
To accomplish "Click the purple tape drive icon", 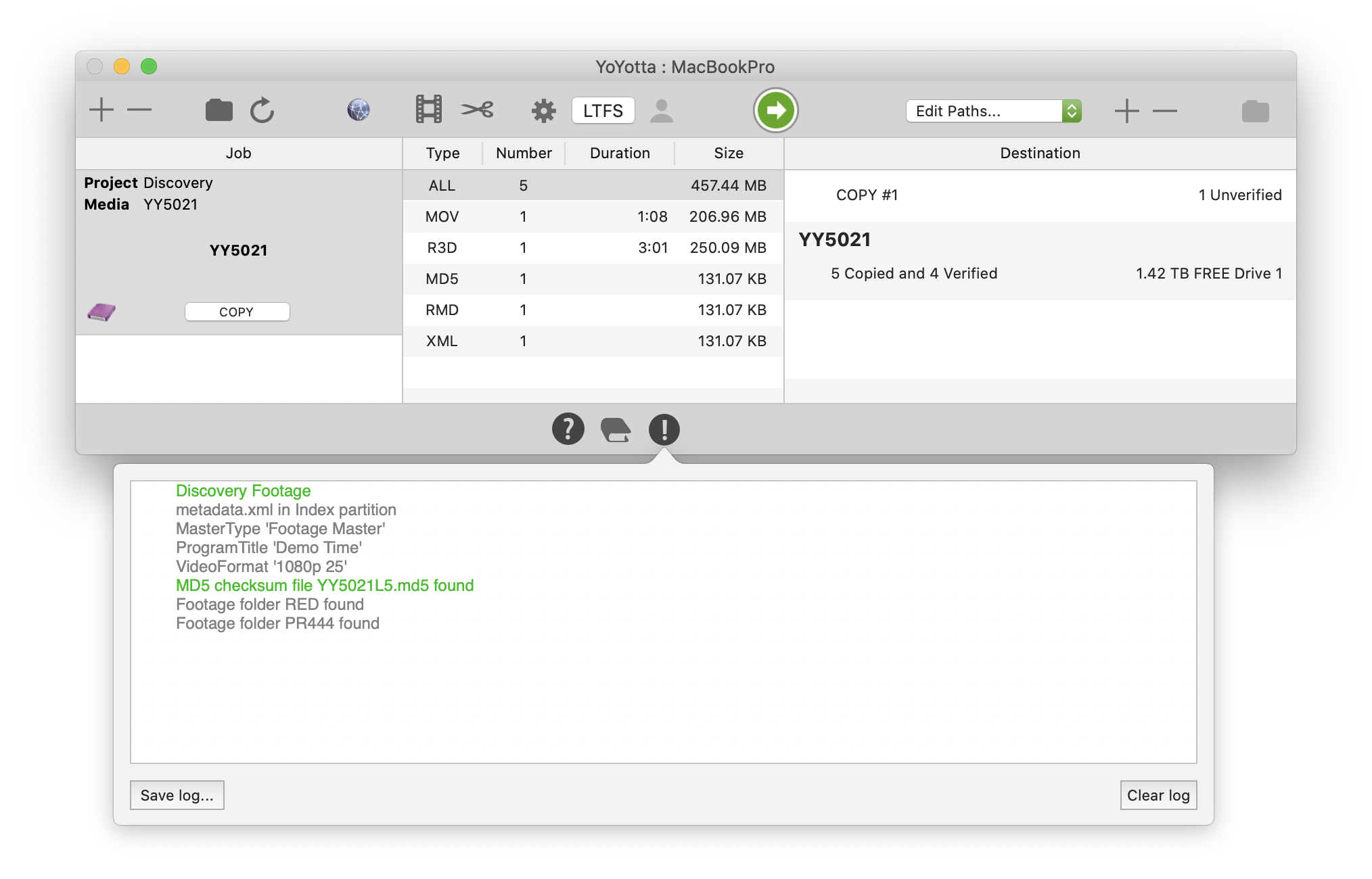I will point(101,312).
